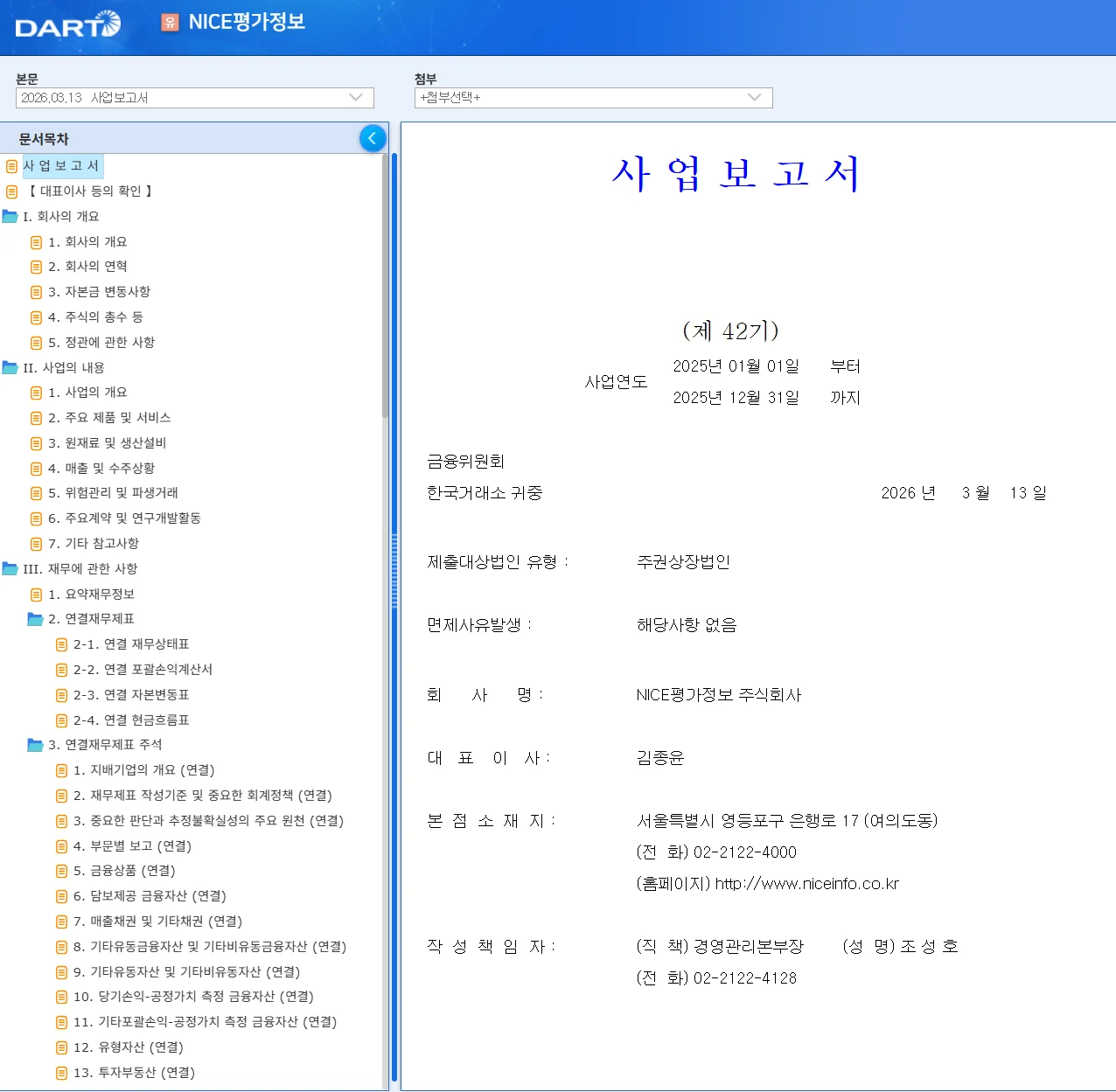Click the folder icon next to II. 사업의 내용
1116x1092 pixels.
10,367
